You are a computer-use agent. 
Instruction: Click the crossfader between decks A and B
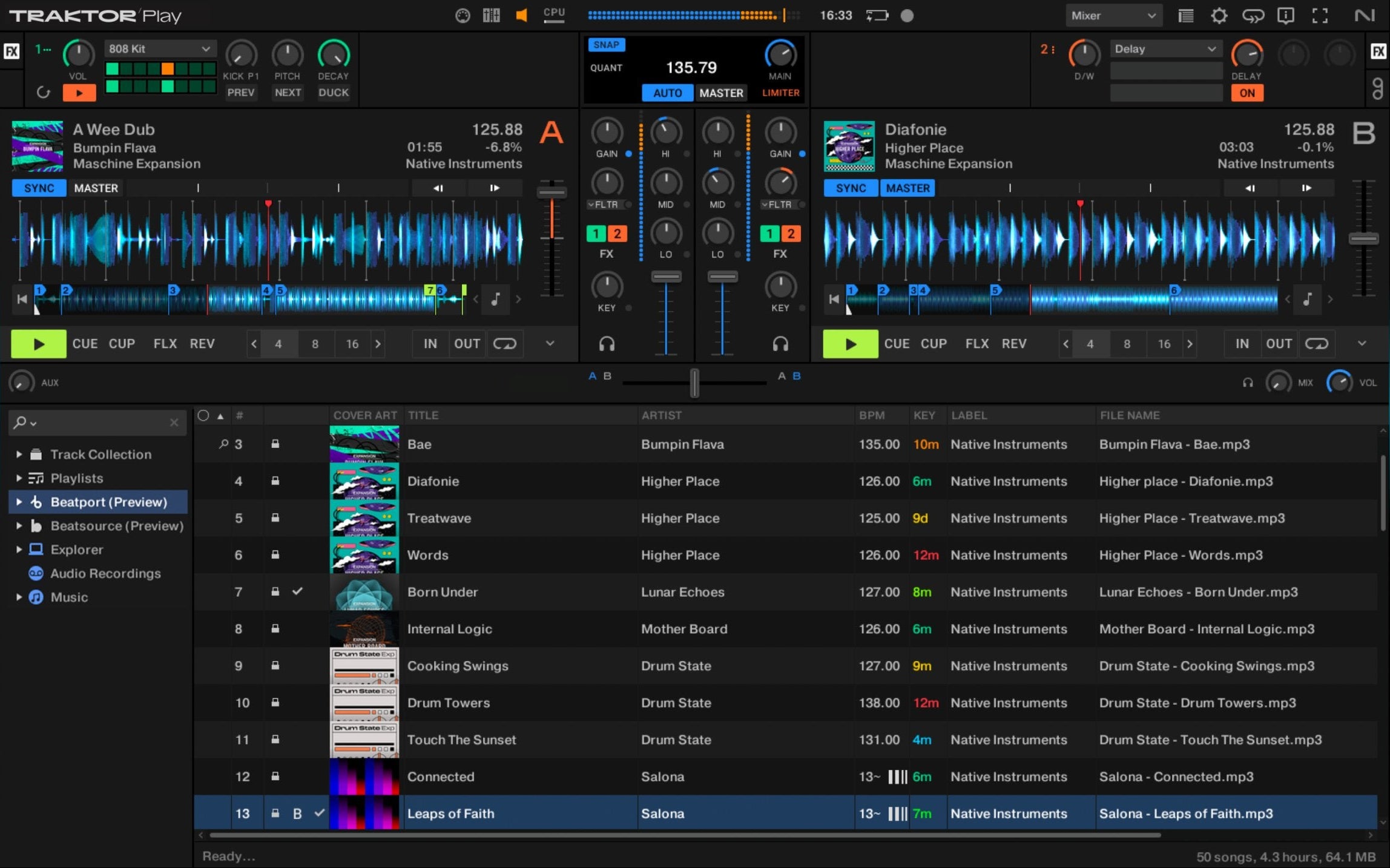coord(694,383)
